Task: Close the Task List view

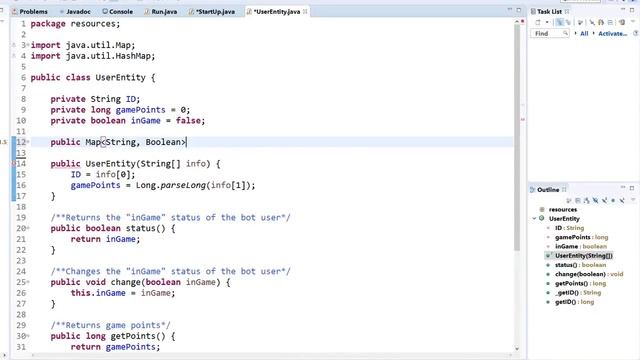Action: 567,11
